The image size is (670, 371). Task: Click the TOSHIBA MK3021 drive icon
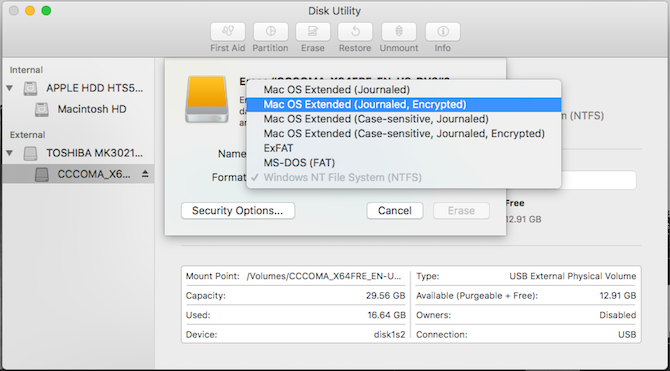click(x=30, y=153)
